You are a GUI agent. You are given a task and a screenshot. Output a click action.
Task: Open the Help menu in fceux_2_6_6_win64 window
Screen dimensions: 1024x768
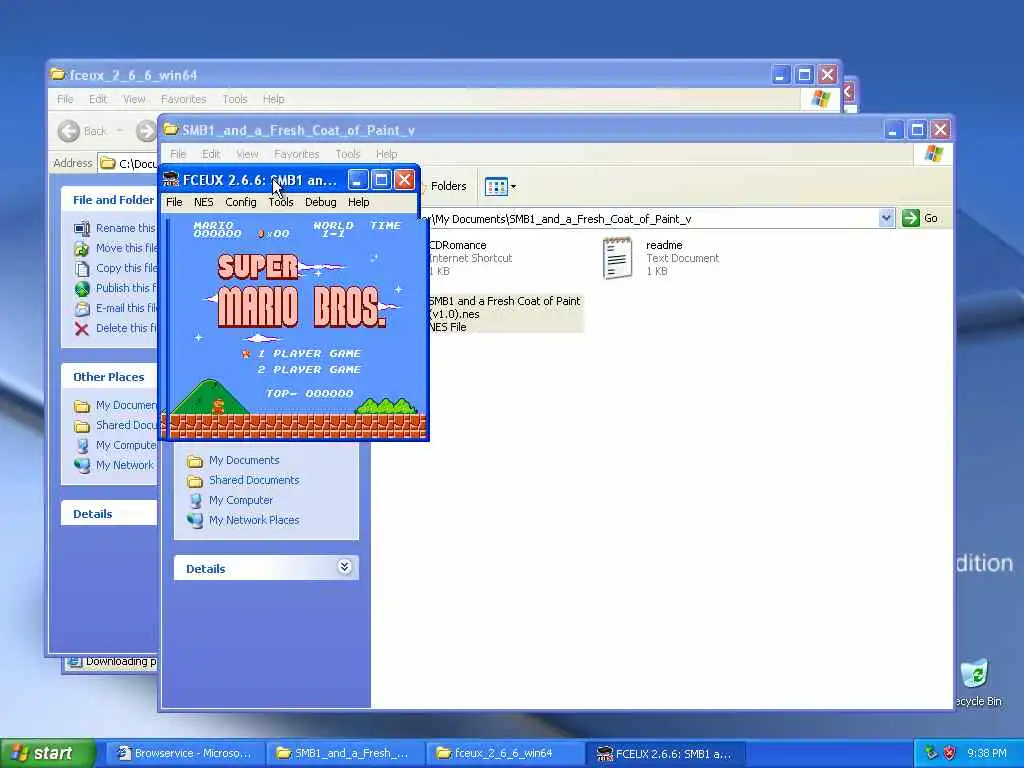pos(274,99)
